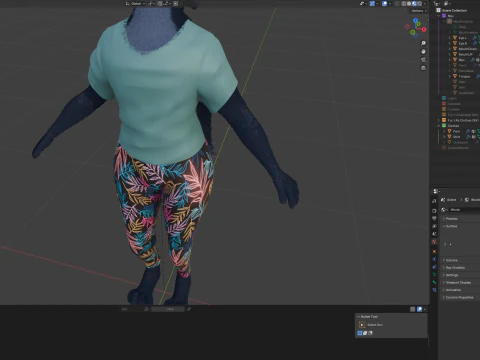Toggle viewport overlays button
The image size is (480, 360).
click(x=385, y=4)
